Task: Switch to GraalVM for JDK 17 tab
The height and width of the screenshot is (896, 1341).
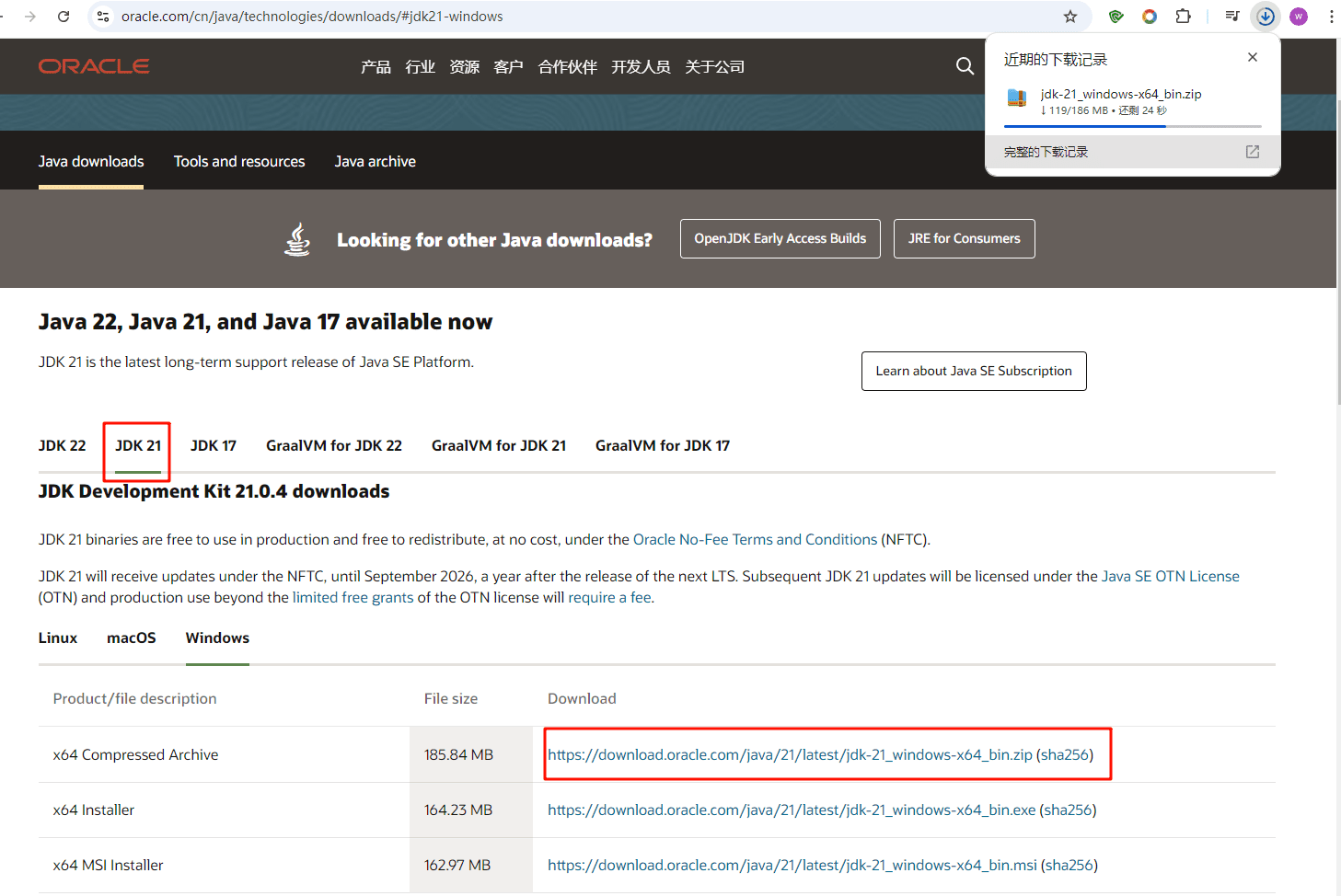Action: point(663,445)
